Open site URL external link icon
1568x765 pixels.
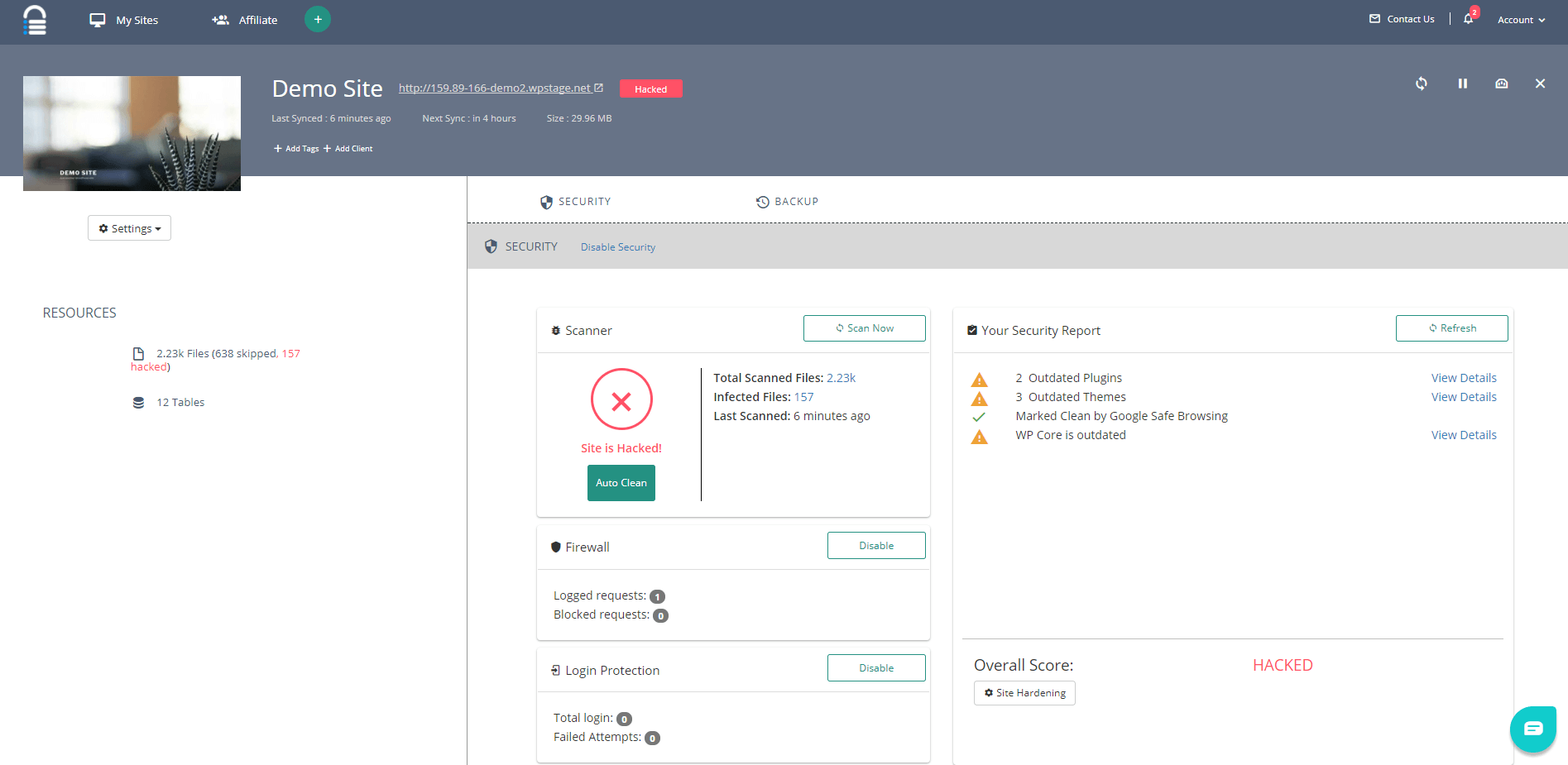599,88
